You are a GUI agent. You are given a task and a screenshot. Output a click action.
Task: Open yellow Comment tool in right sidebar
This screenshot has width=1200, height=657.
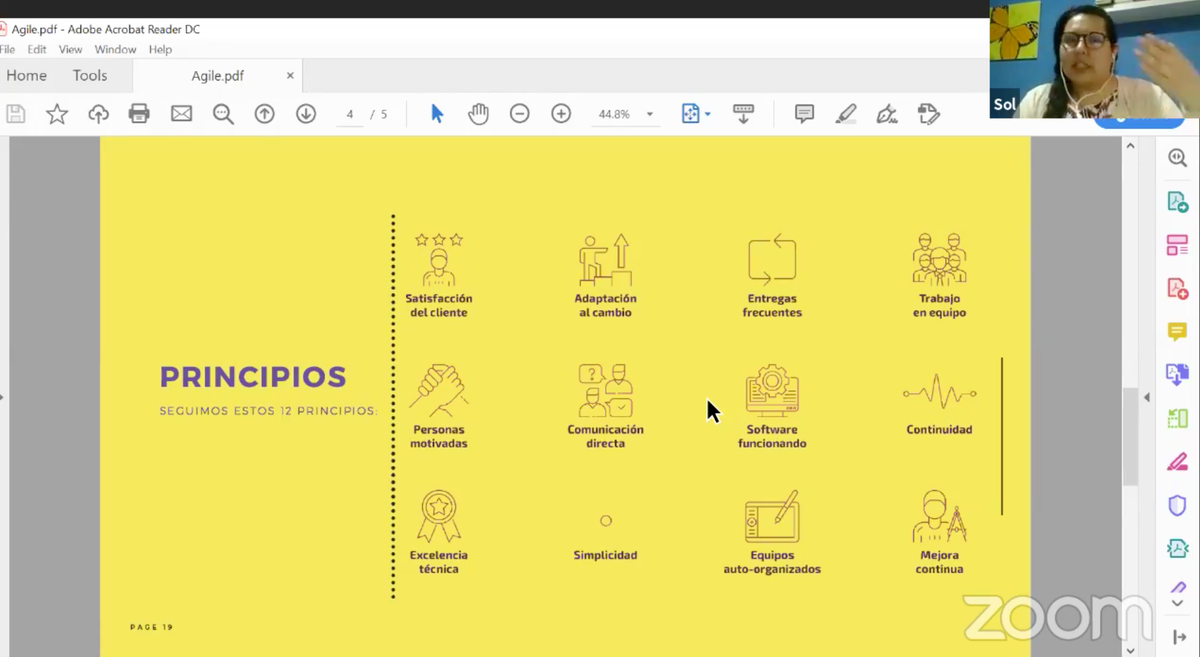tap(1178, 332)
